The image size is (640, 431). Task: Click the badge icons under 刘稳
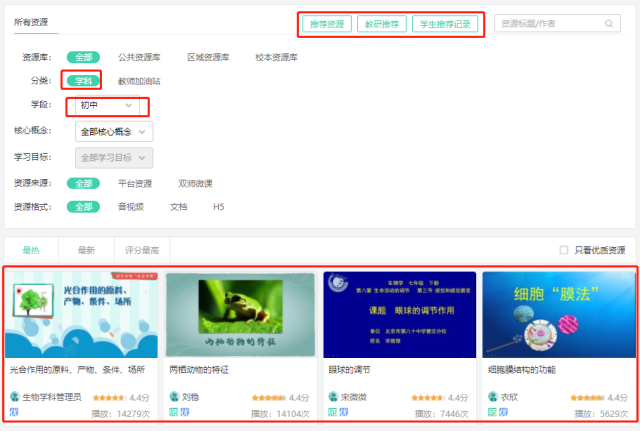click(x=179, y=412)
